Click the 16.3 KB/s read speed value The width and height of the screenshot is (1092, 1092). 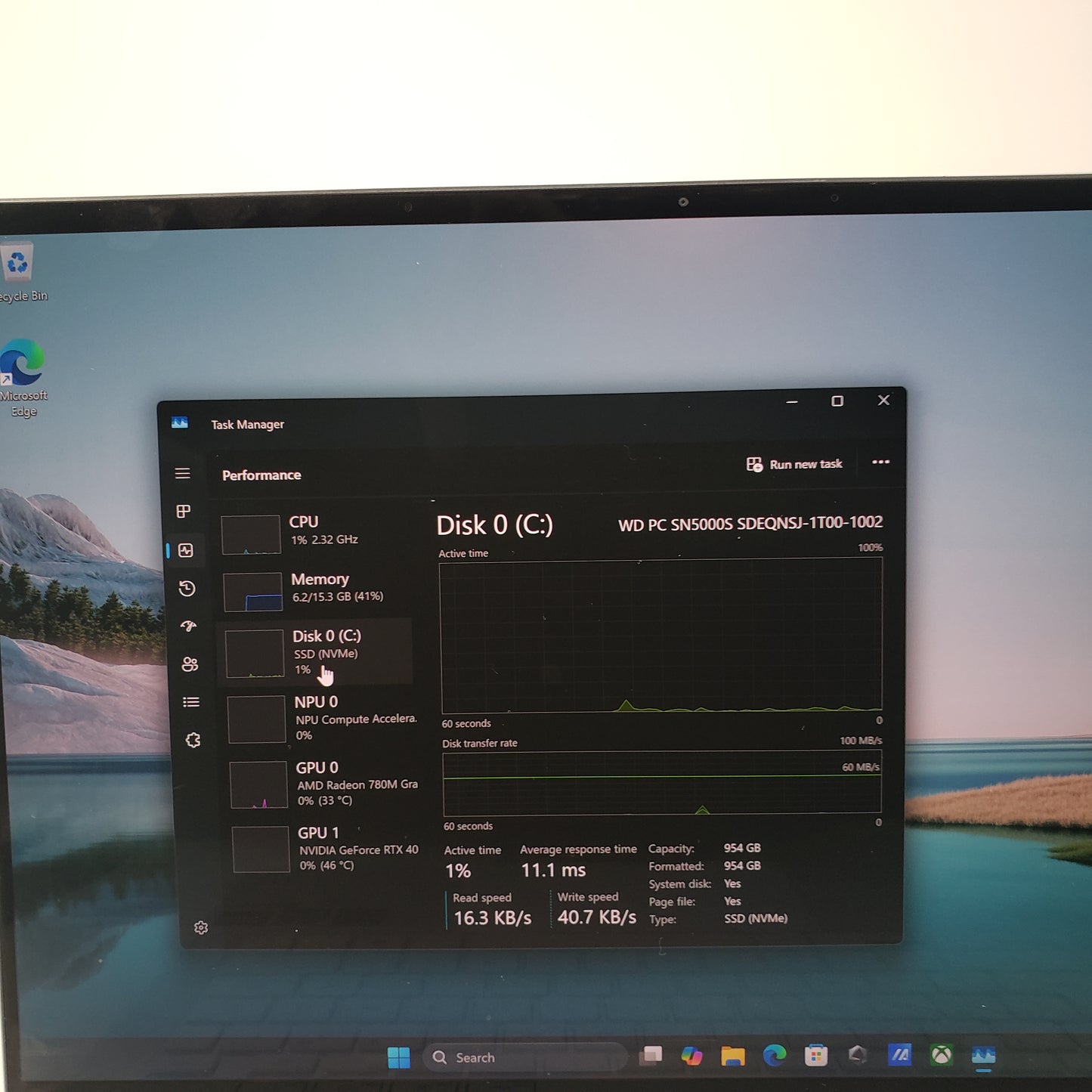(x=493, y=918)
